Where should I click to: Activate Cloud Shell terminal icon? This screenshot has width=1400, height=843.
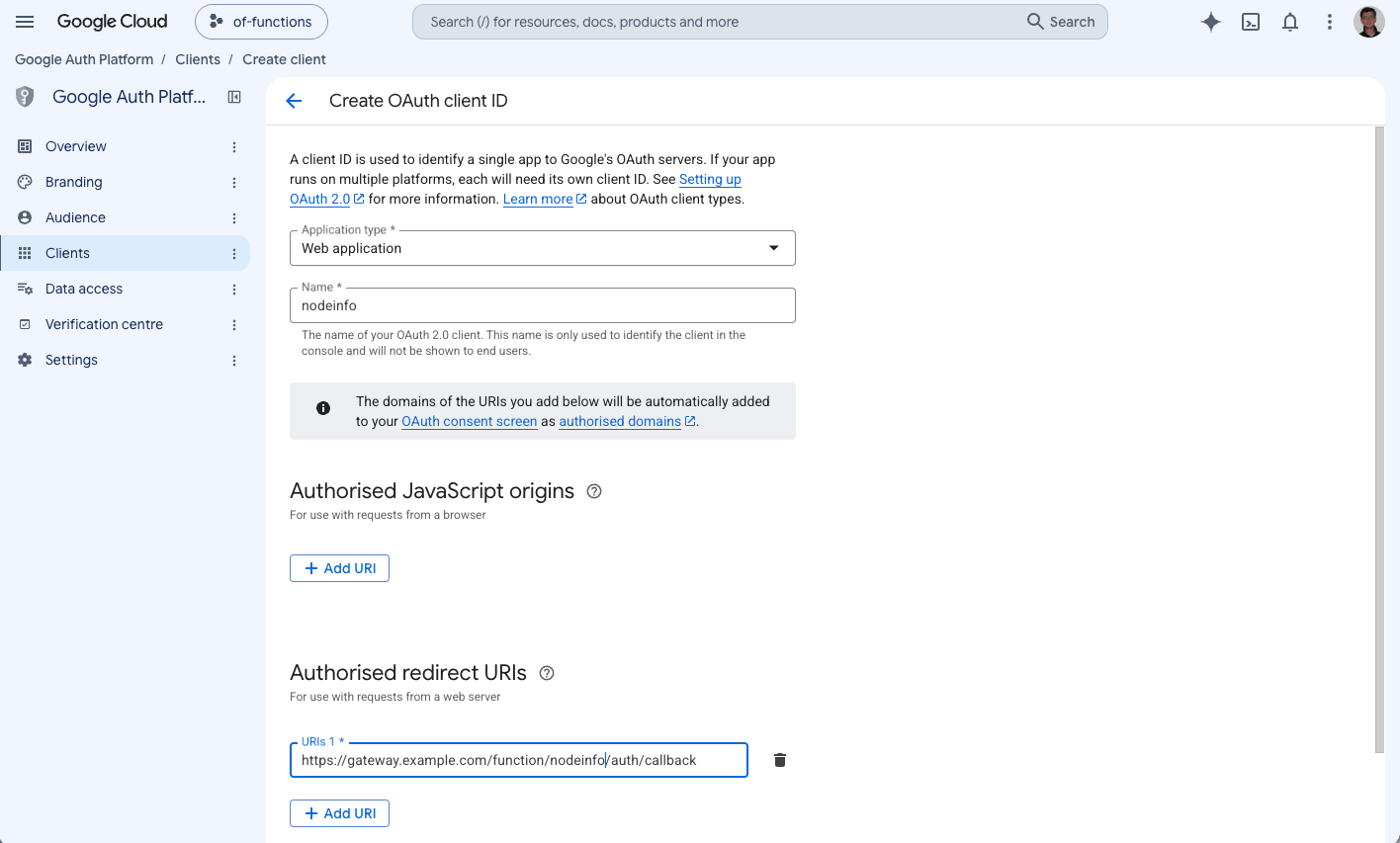coord(1251,22)
